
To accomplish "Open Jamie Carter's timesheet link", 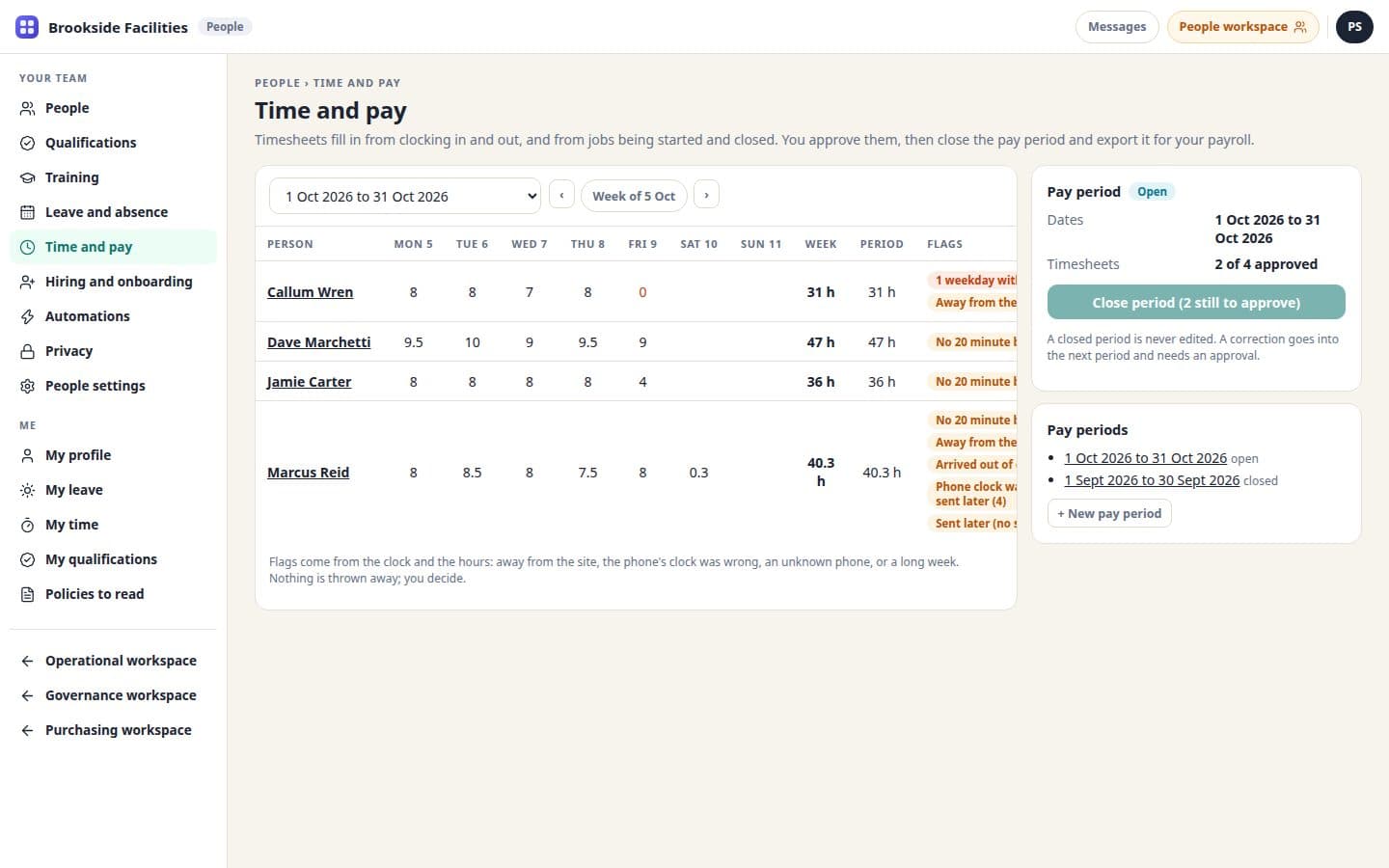I will pos(309,382).
